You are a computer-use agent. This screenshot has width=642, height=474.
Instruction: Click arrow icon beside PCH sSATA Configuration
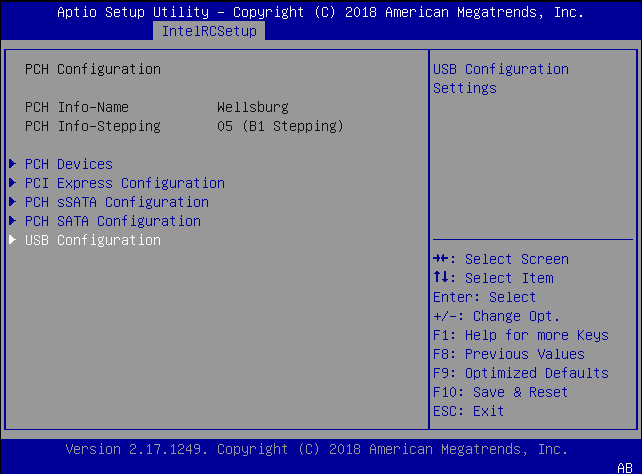12,202
